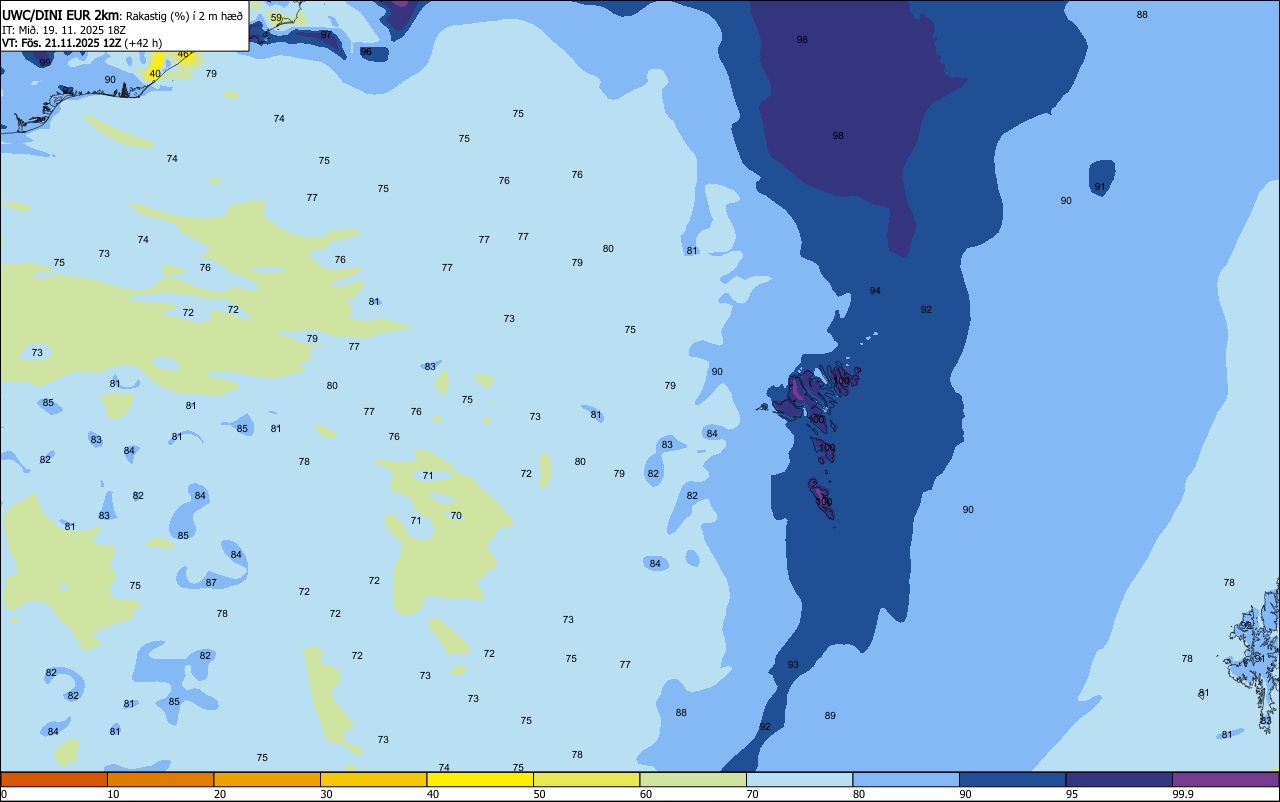Click the humidity value '87' on the map
This screenshot has width=1280, height=802.
pyautogui.click(x=211, y=583)
